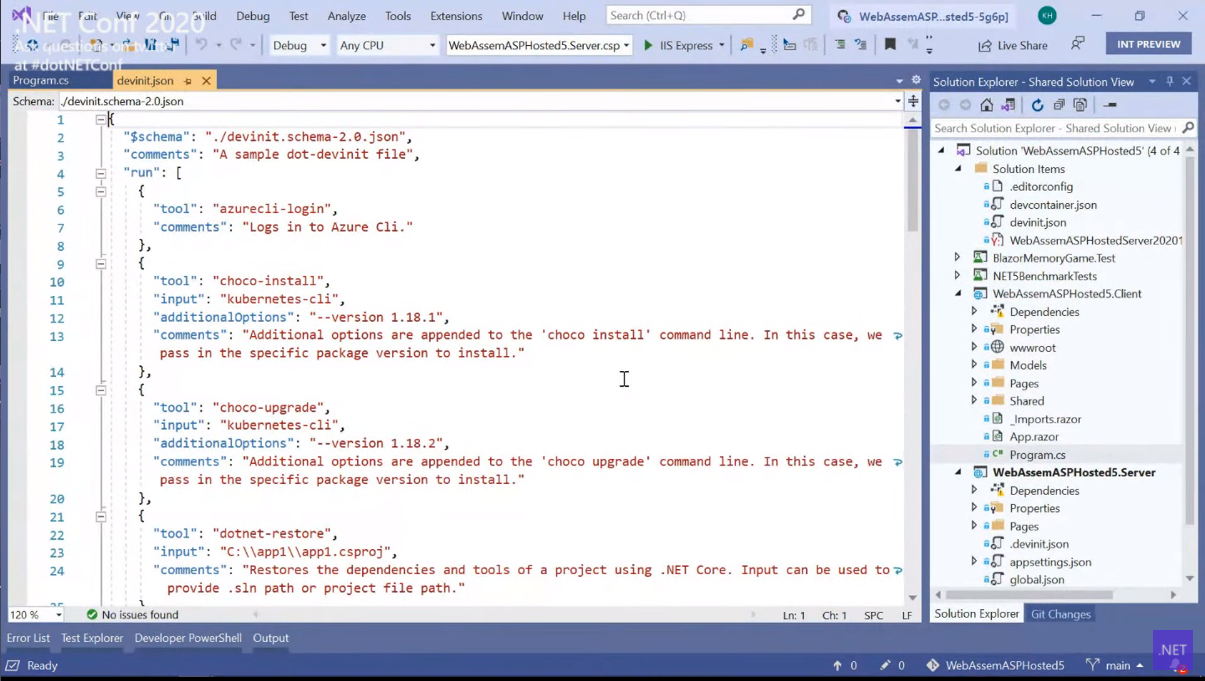
Task: Open the Analyze menu
Action: [x=347, y=16]
